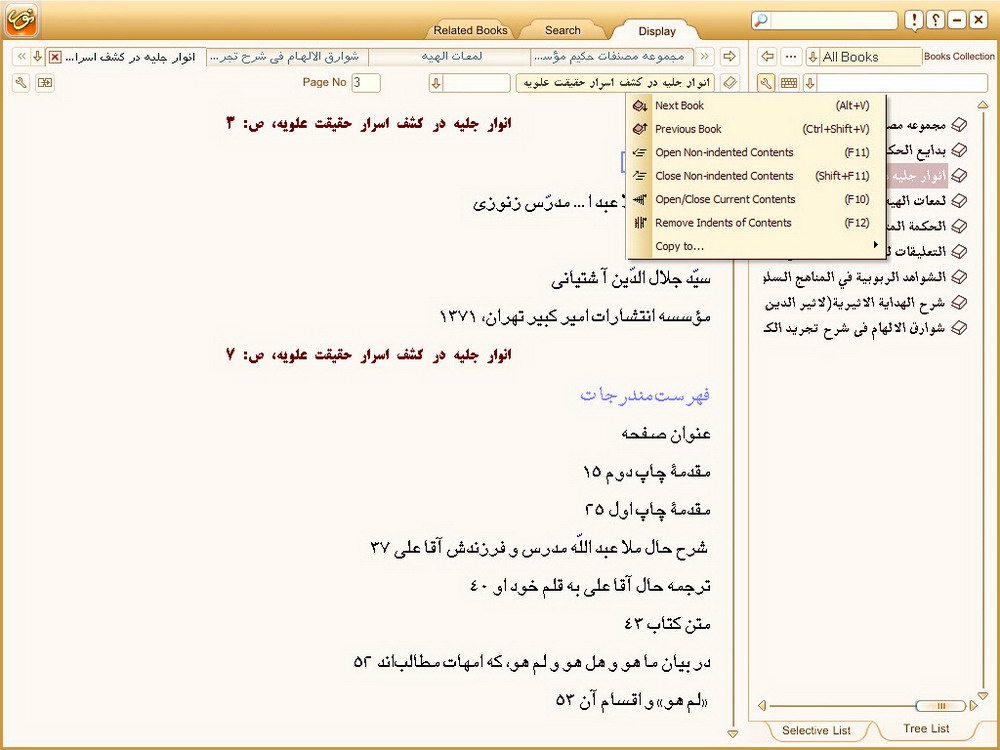
Task: Switch to the Search tab
Action: tap(563, 30)
